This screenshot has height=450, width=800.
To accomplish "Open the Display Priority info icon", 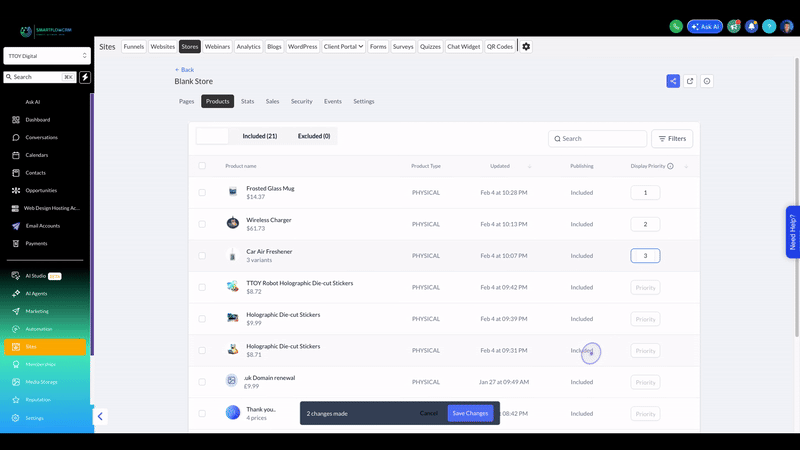I will 670,166.
